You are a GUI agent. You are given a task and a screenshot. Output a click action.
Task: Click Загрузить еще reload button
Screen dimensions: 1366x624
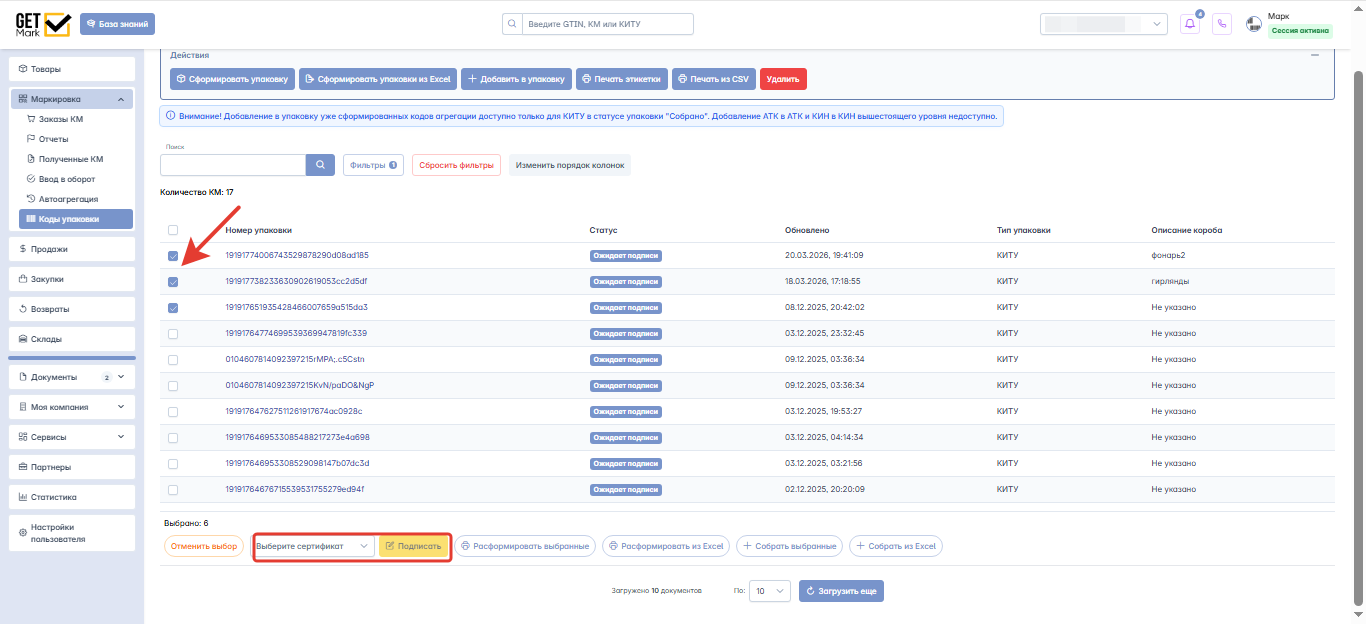pyautogui.click(x=841, y=591)
